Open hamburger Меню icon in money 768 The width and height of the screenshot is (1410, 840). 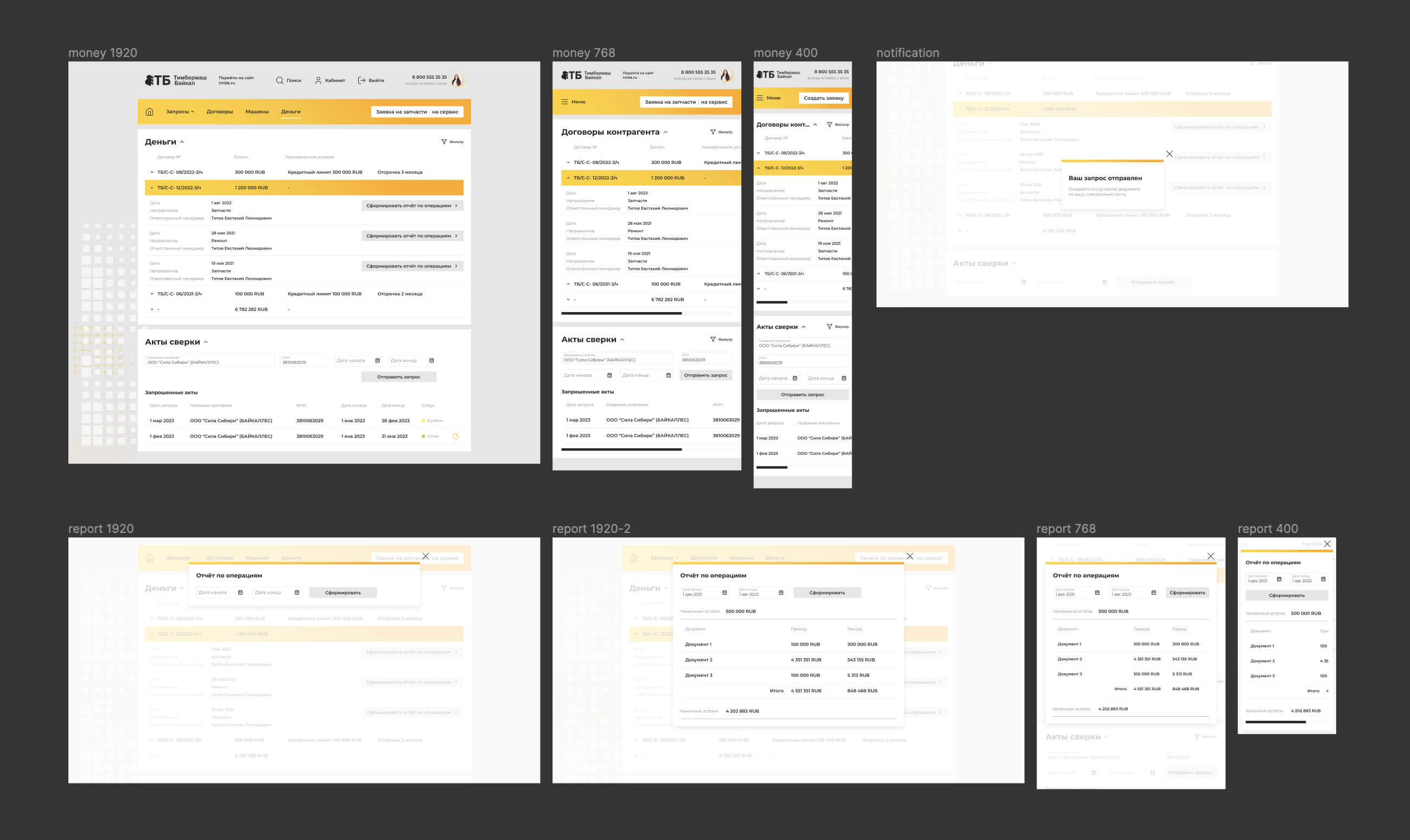564,102
